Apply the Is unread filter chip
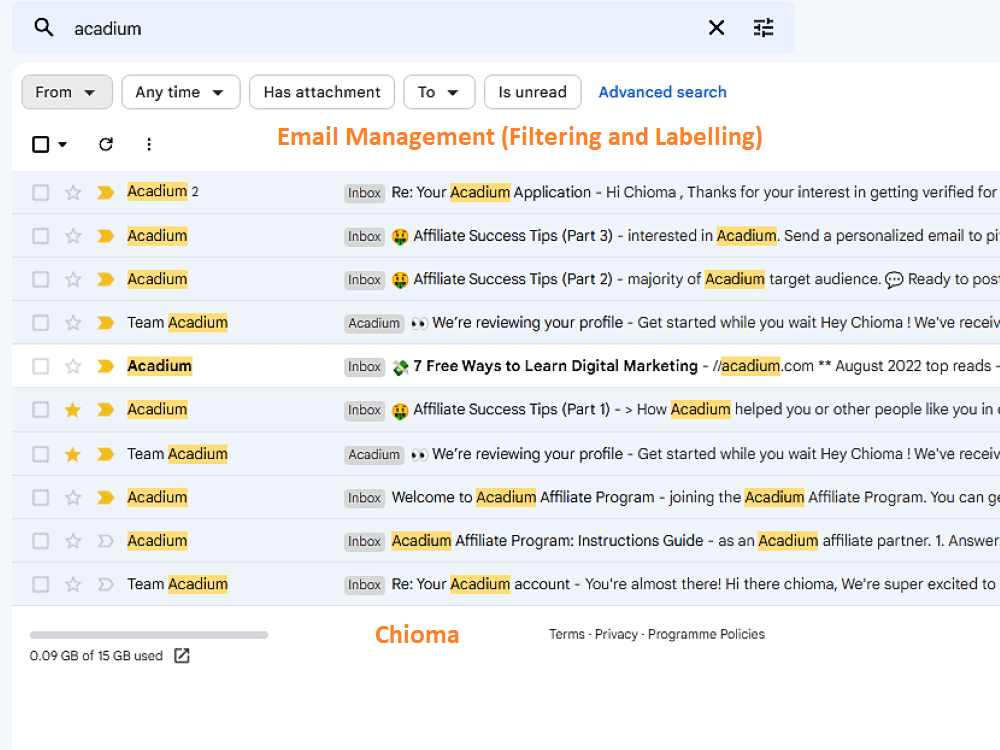 click(x=533, y=92)
